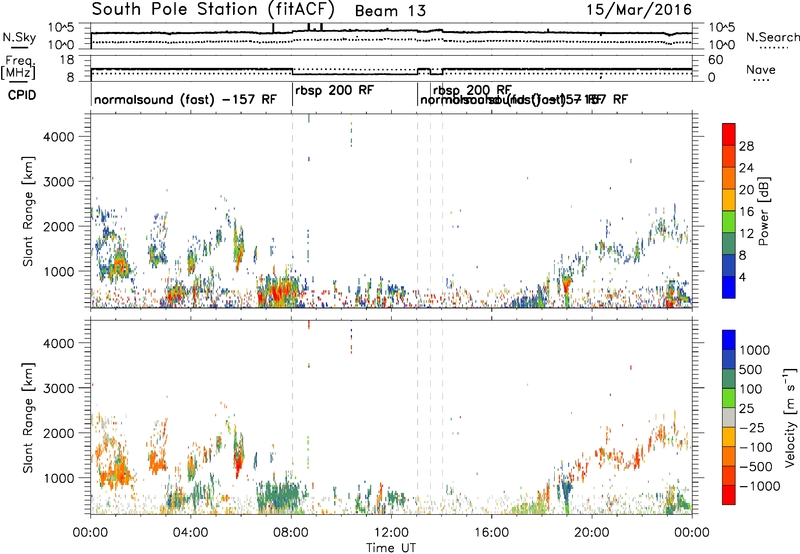The image size is (800, 554).
Task: Click the "4" tick on Power colorbar
Action: coord(743,278)
